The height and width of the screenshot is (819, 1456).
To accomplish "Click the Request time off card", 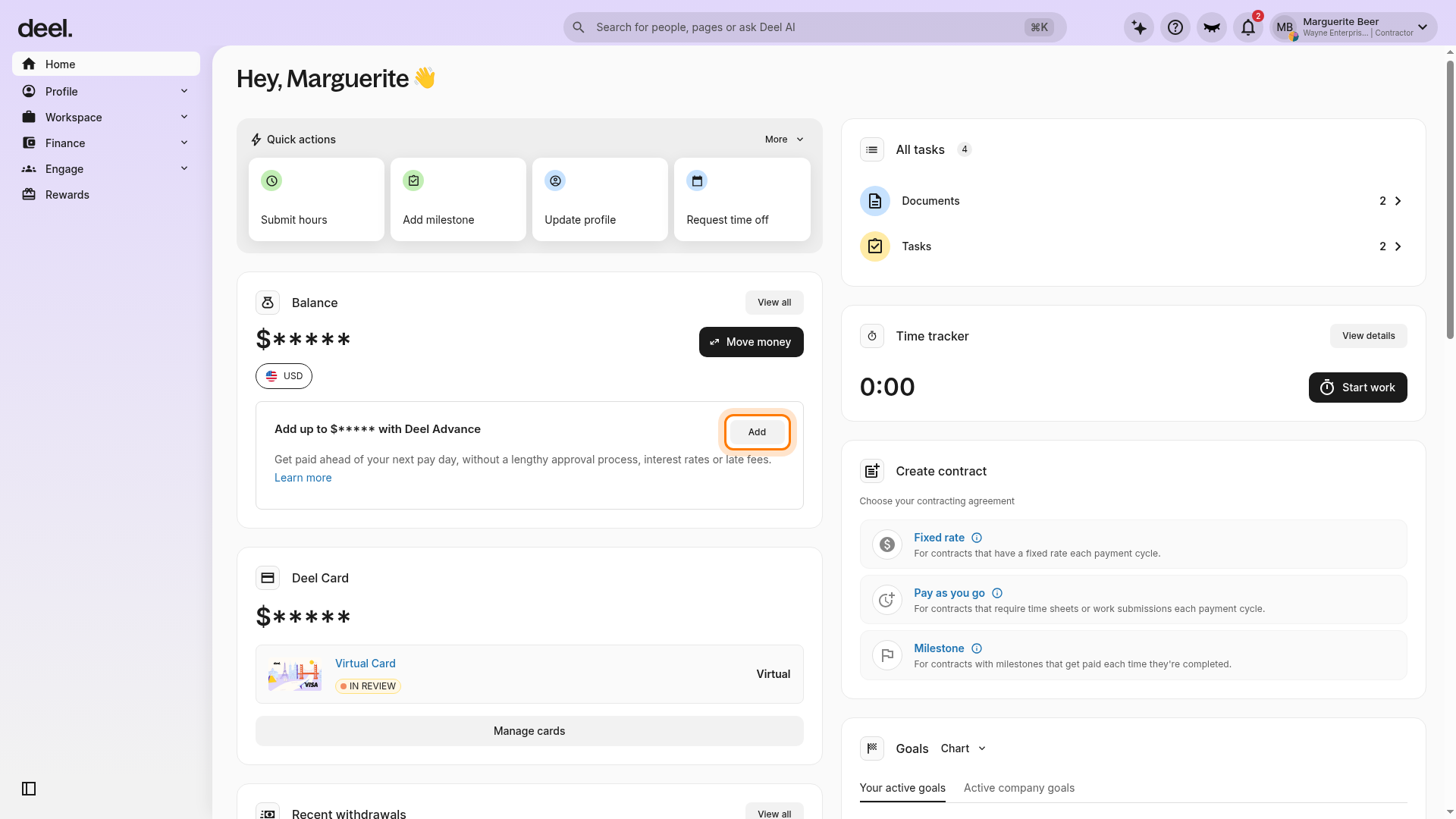I will click(742, 199).
